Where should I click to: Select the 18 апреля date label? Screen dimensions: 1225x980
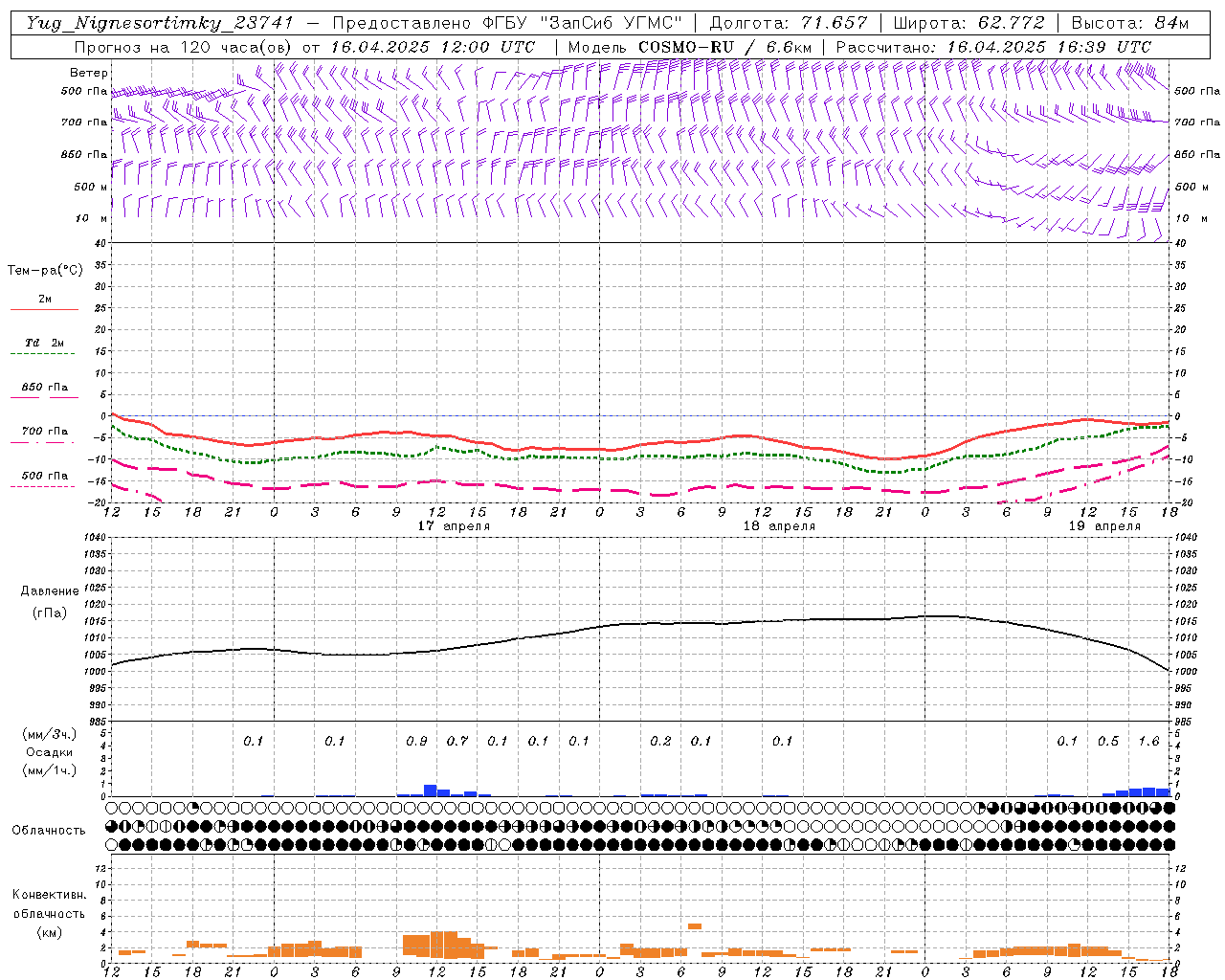point(779,526)
